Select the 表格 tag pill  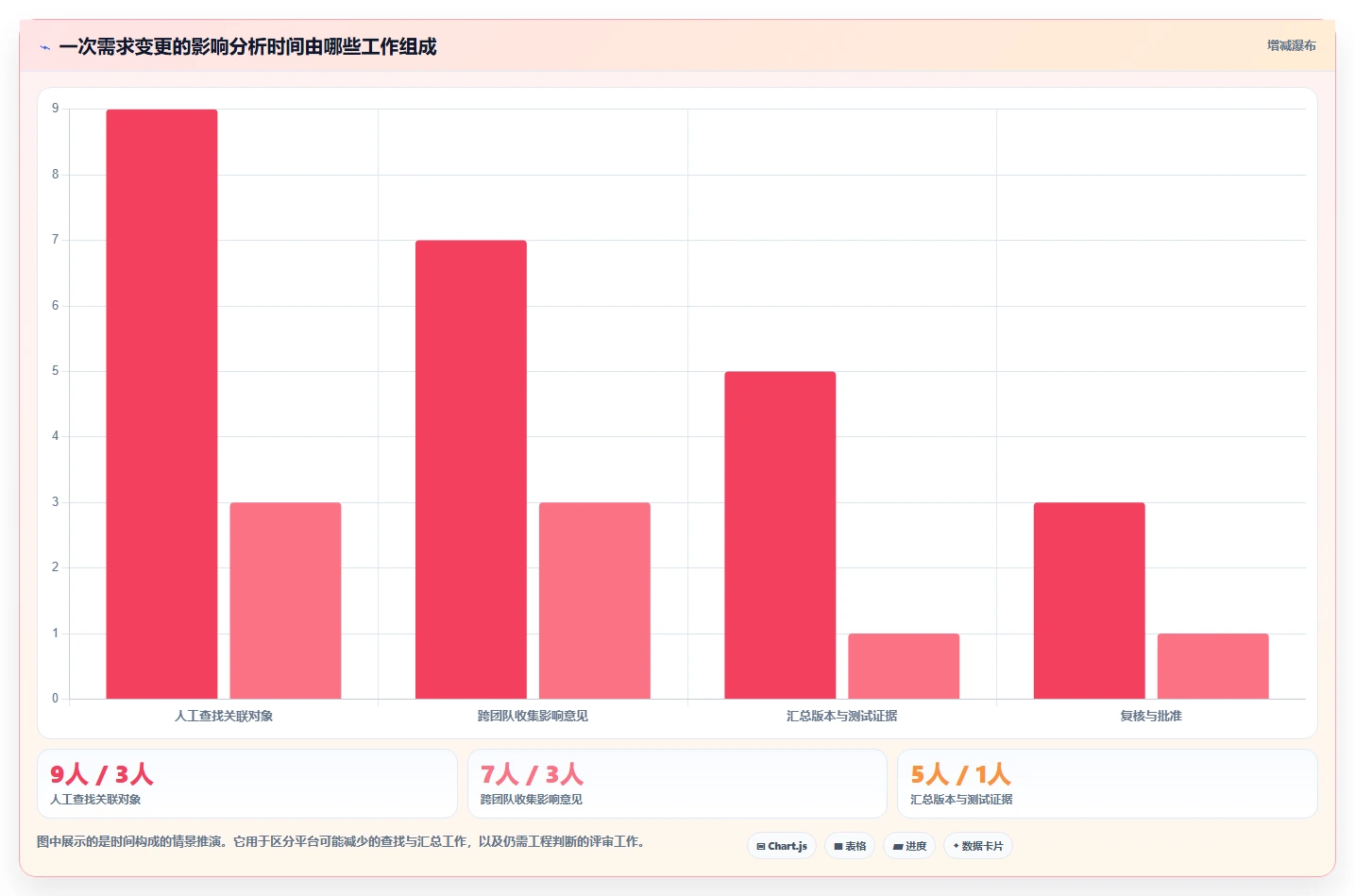pos(850,846)
